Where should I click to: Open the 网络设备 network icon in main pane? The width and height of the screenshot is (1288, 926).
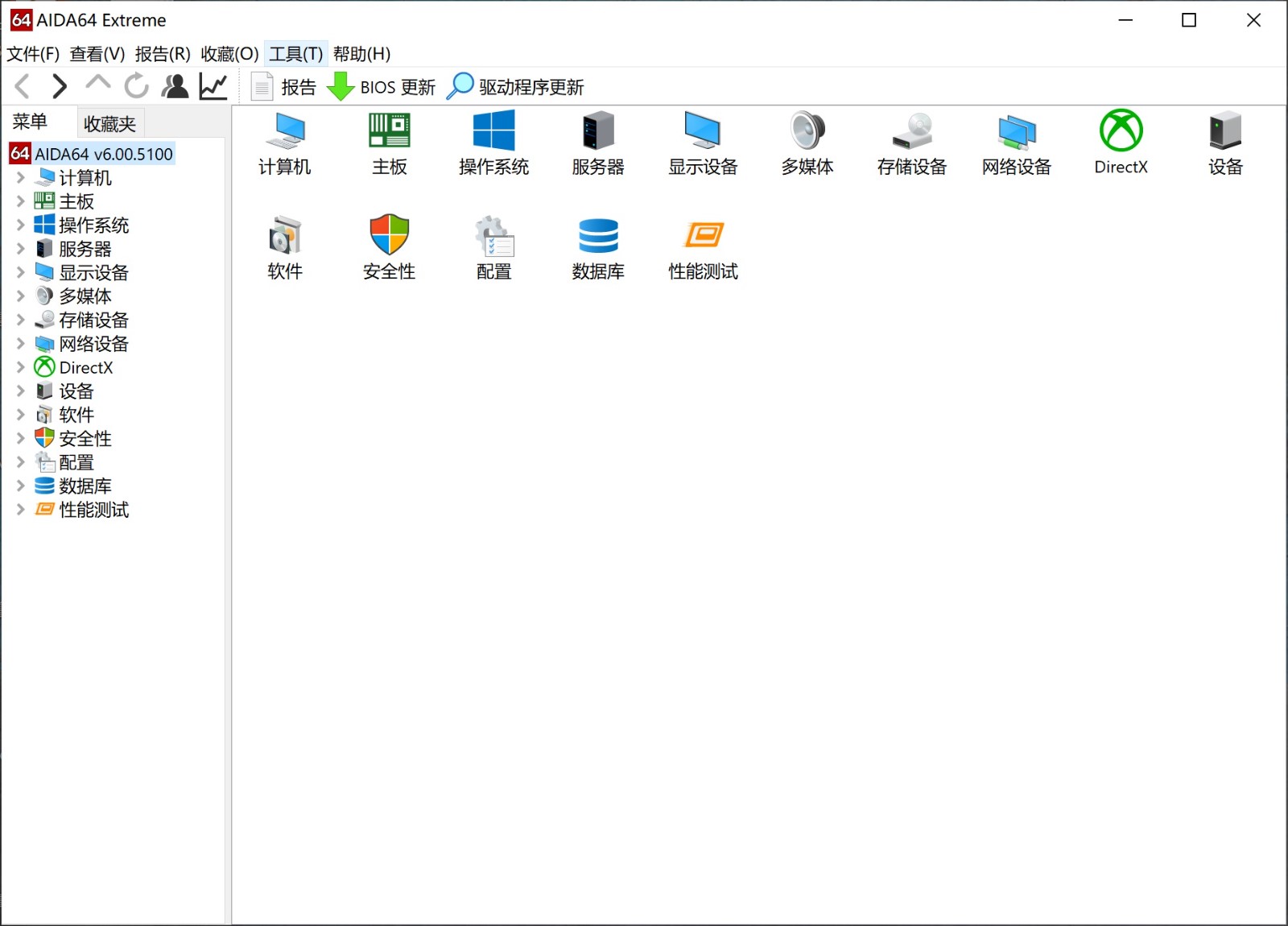[x=1017, y=144]
